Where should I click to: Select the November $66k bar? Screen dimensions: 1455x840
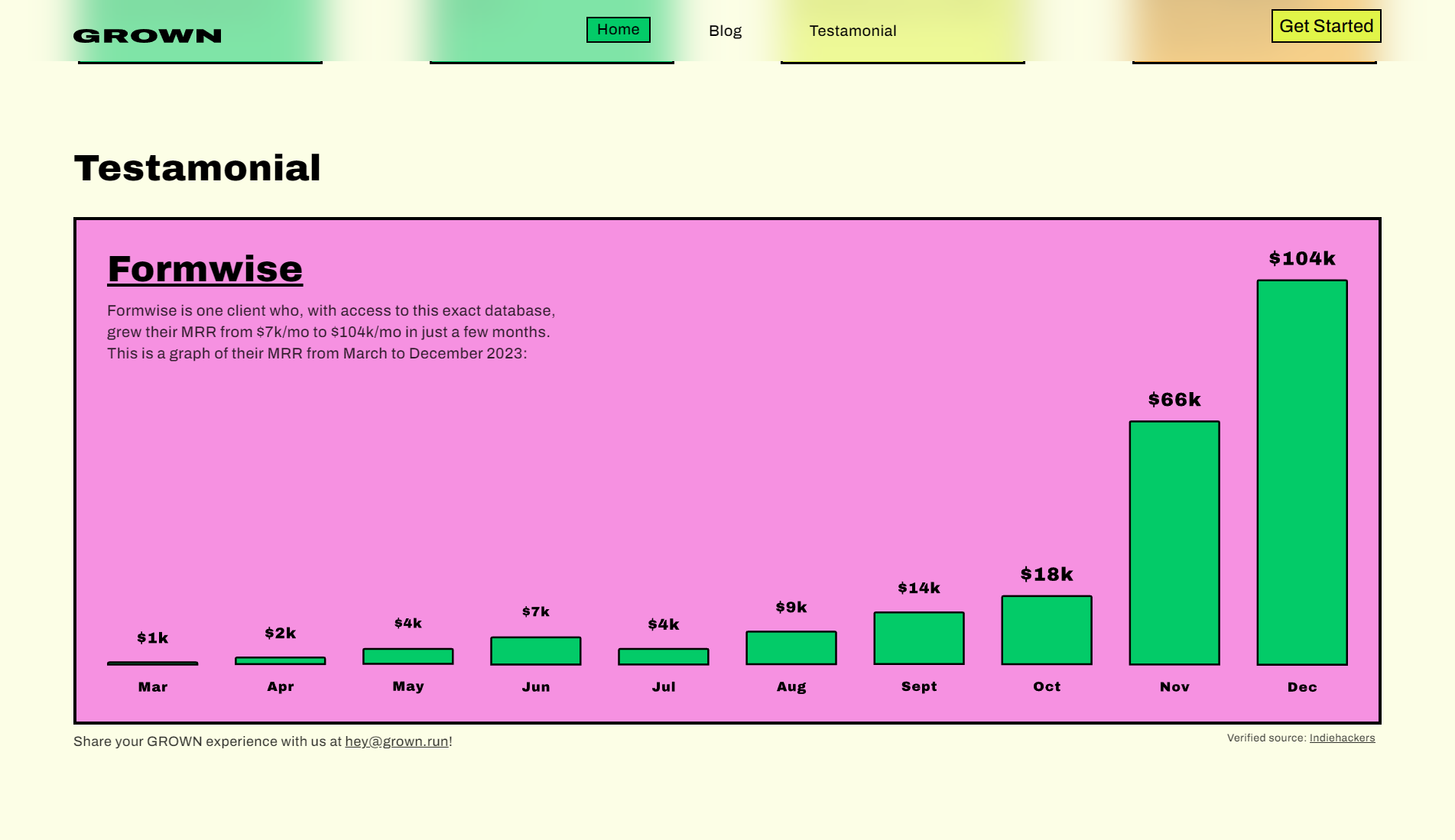1174,543
